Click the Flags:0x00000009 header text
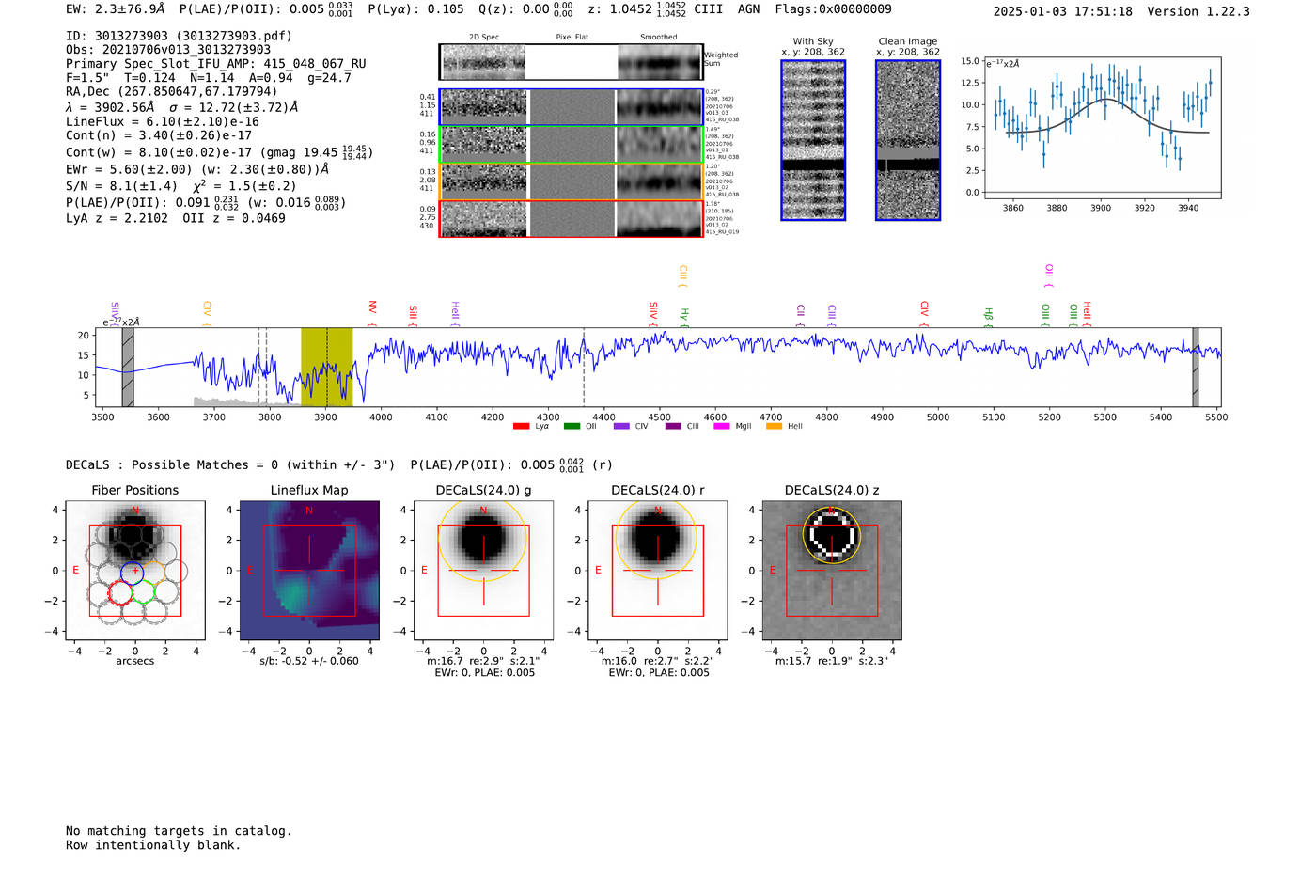 click(x=833, y=9)
